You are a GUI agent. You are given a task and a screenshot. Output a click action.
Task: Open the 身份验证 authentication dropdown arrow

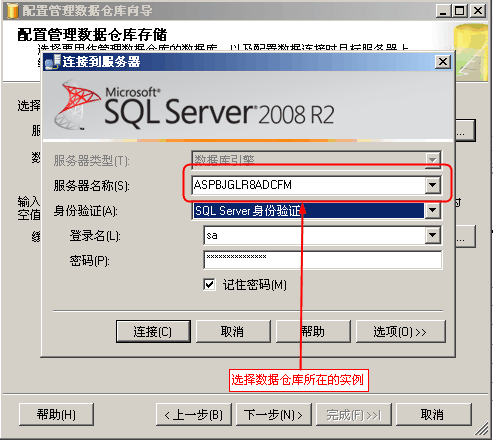pyautogui.click(x=432, y=210)
